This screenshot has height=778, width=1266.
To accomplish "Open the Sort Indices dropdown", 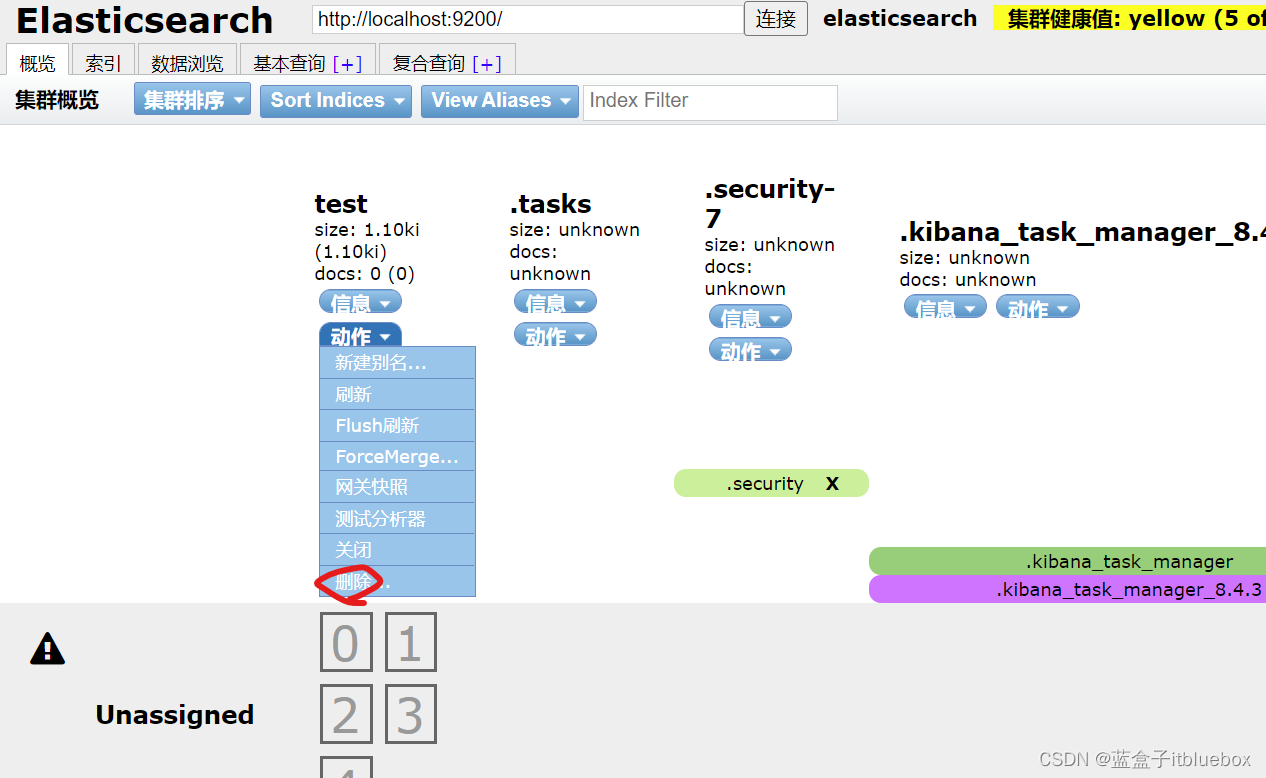I will click(x=335, y=100).
